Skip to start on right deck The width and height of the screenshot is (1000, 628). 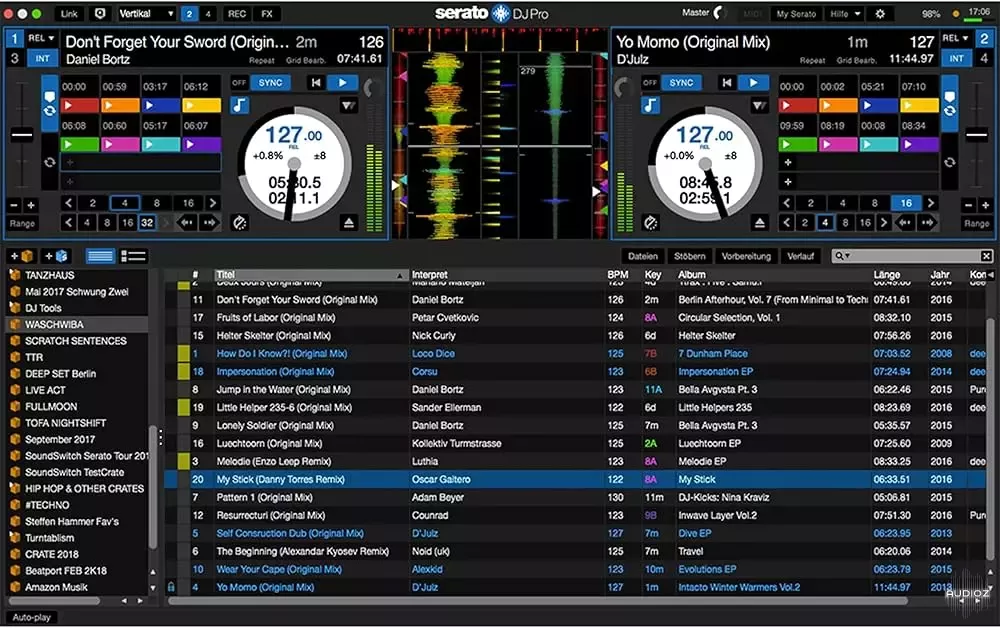tap(726, 82)
